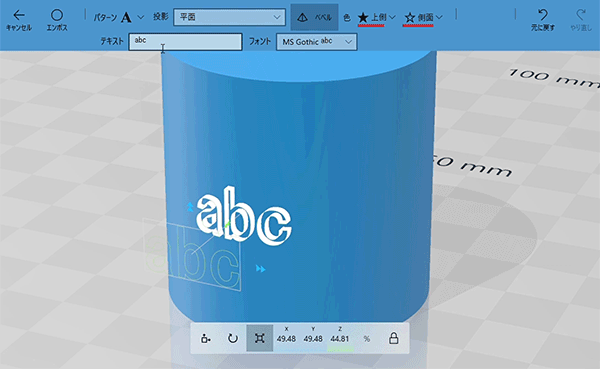
Task: Open the projection dropdown
Action: pos(229,17)
